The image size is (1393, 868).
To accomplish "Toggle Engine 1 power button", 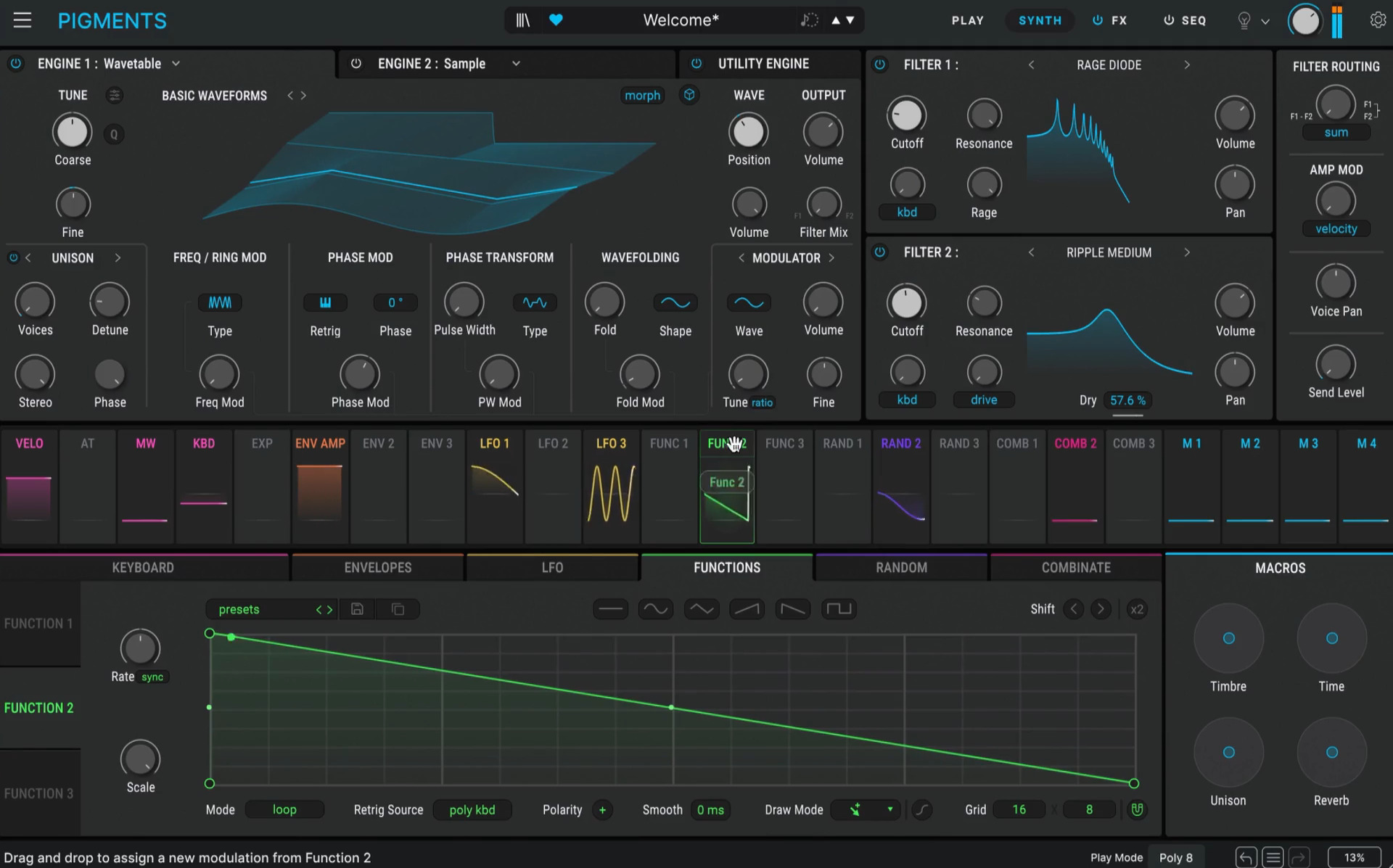I will [x=15, y=64].
